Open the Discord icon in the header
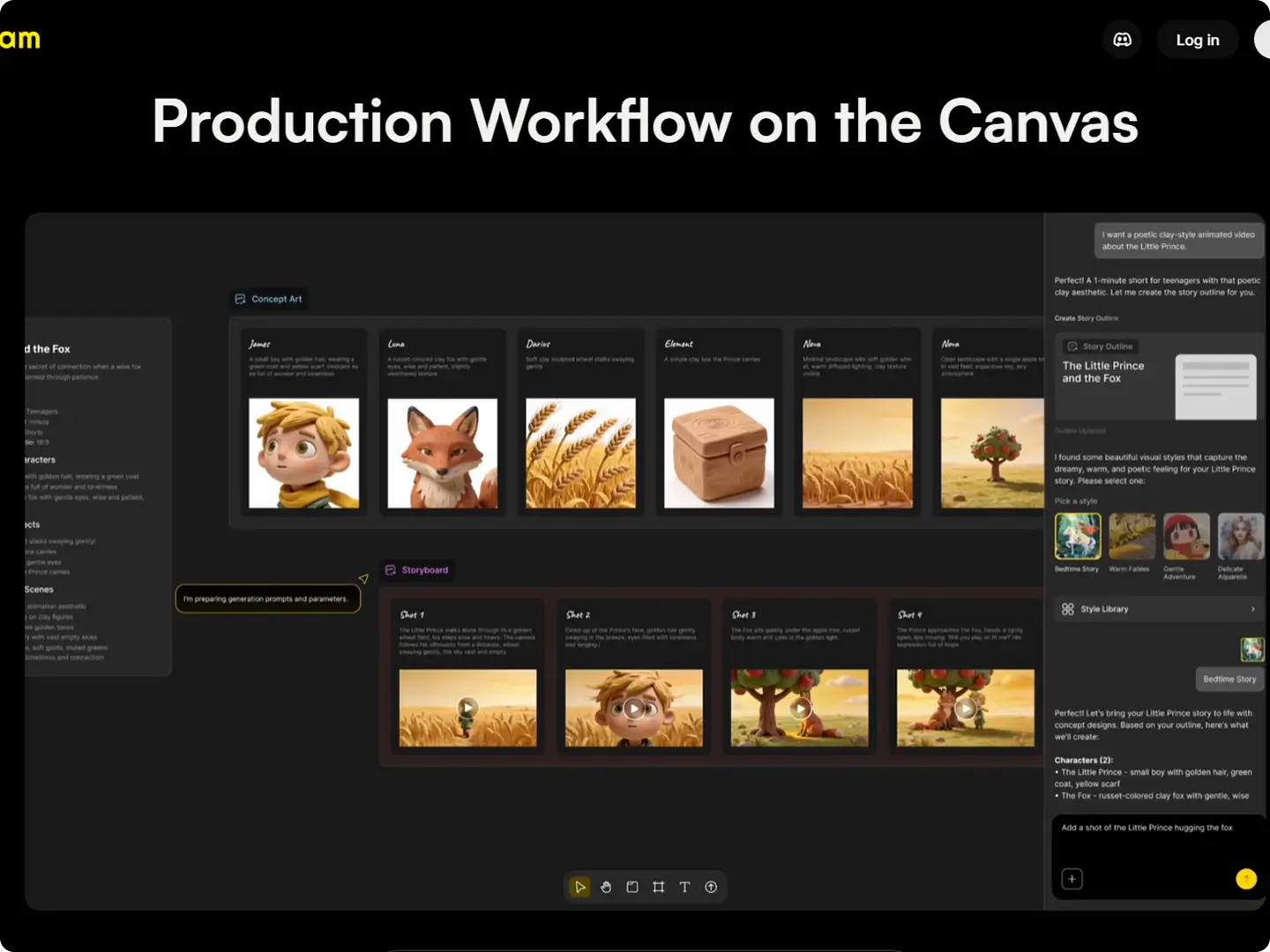Viewport: 1270px width, 952px height. pyautogui.click(x=1122, y=39)
